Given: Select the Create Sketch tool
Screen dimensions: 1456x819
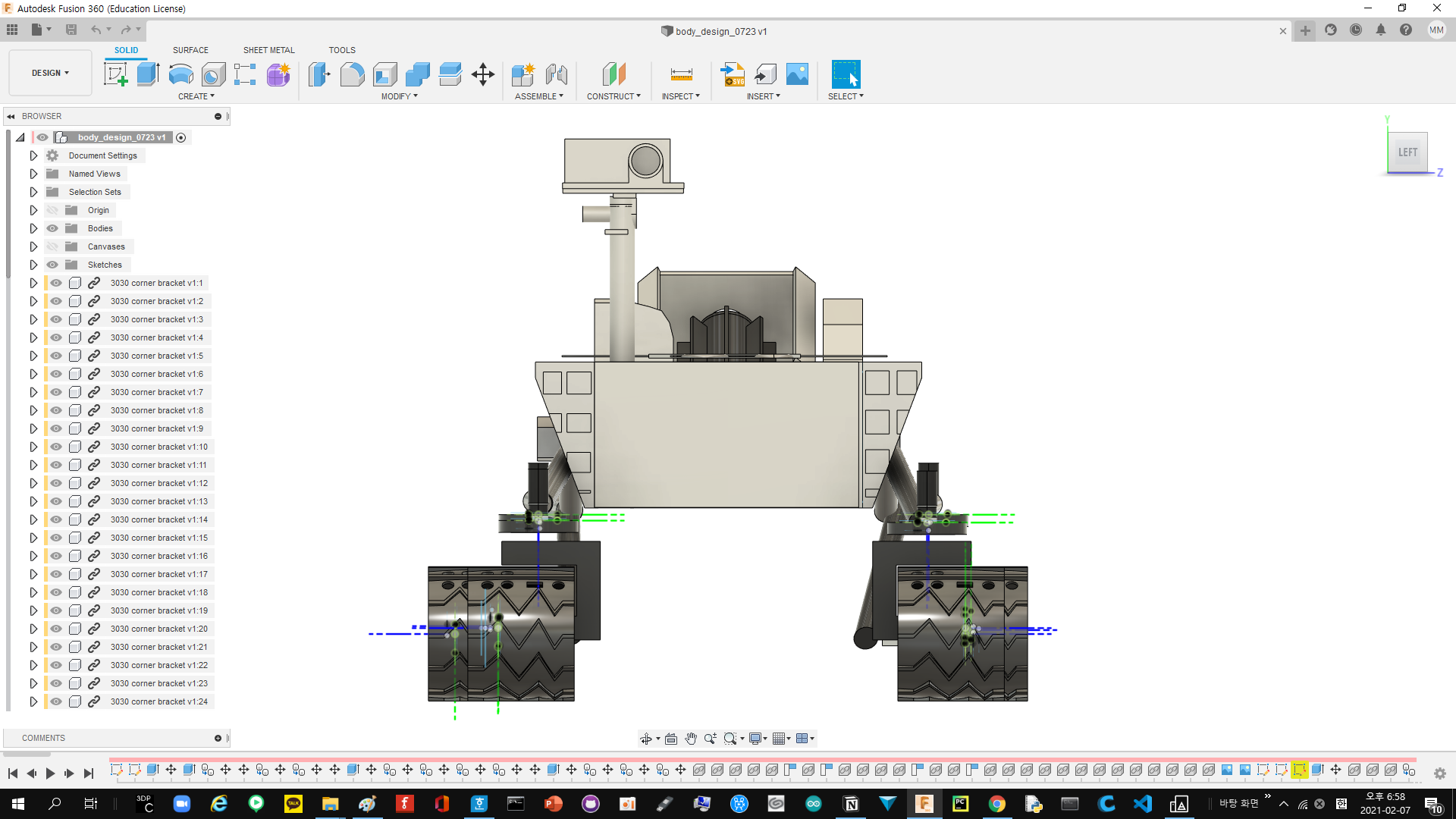Looking at the screenshot, I should pyautogui.click(x=116, y=74).
